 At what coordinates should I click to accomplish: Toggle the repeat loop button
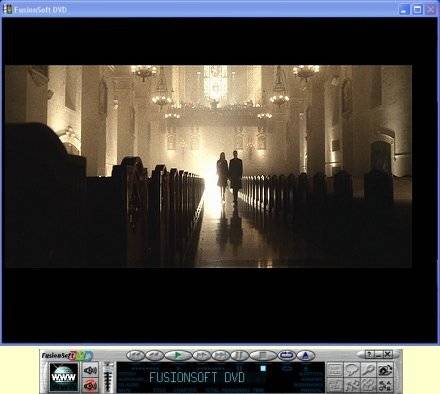287,355
